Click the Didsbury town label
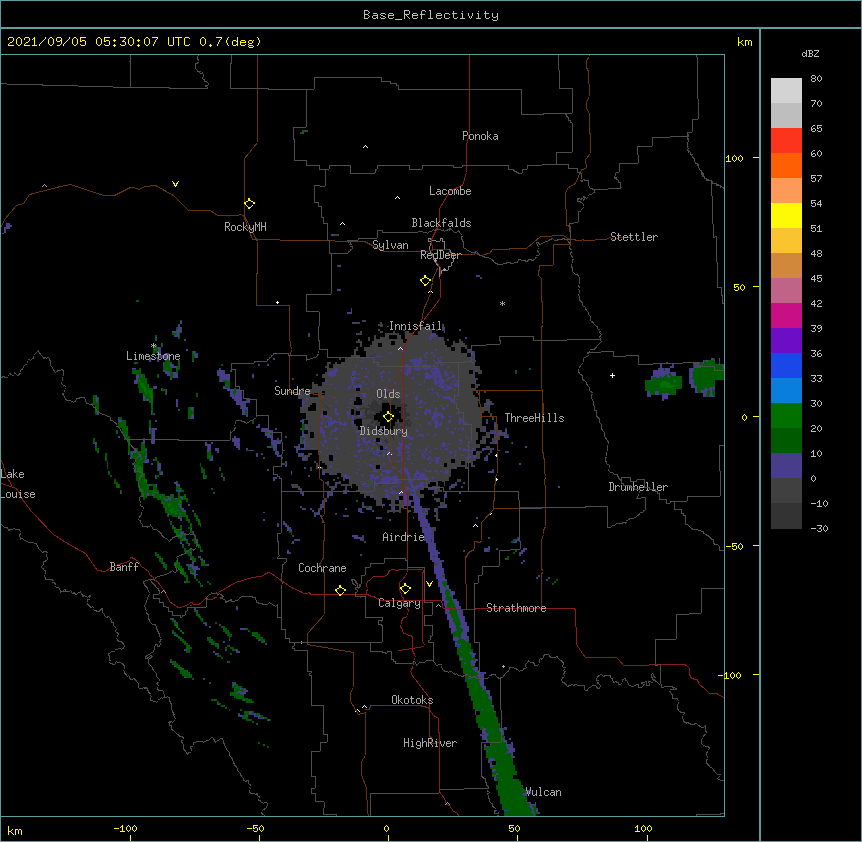 pyautogui.click(x=383, y=431)
